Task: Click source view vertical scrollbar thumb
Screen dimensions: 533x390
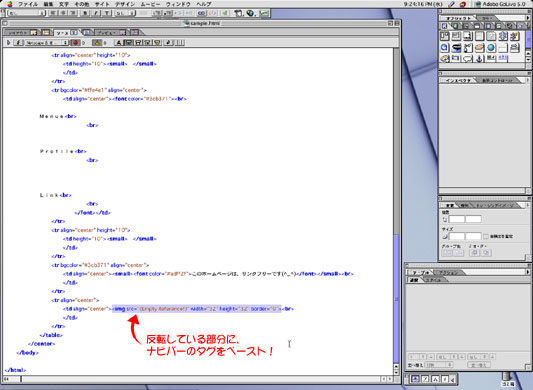Action: [396, 299]
